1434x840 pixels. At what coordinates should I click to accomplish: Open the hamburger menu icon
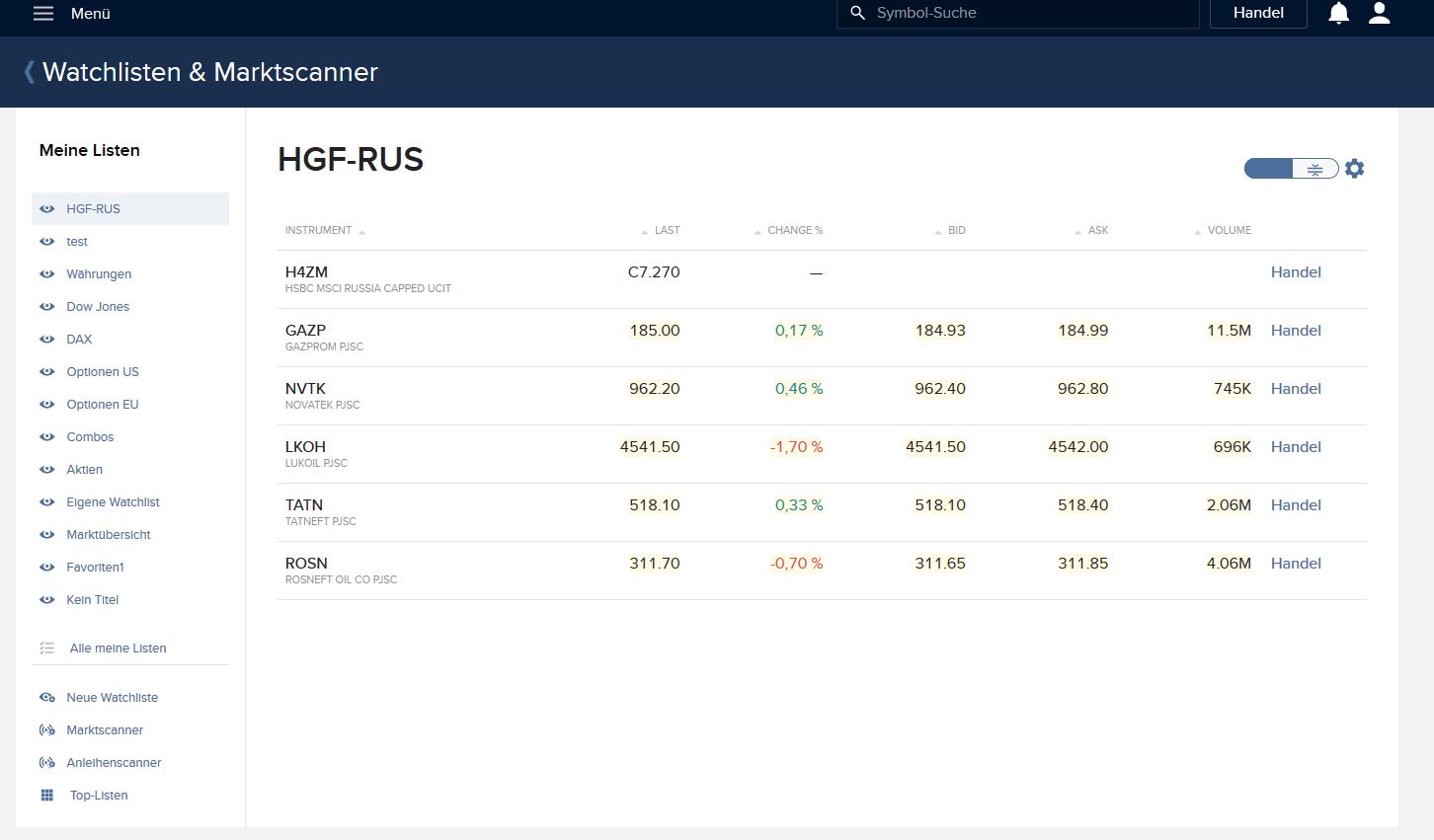(43, 14)
